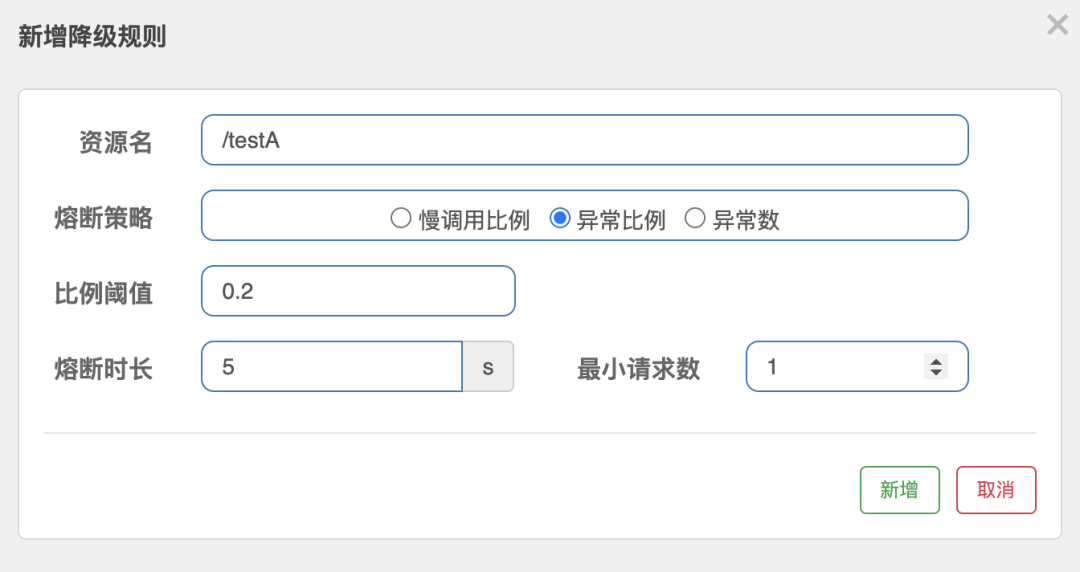Select the 慢调用比例 radio button
Screen dimensions: 1080x572
[x=401, y=219]
